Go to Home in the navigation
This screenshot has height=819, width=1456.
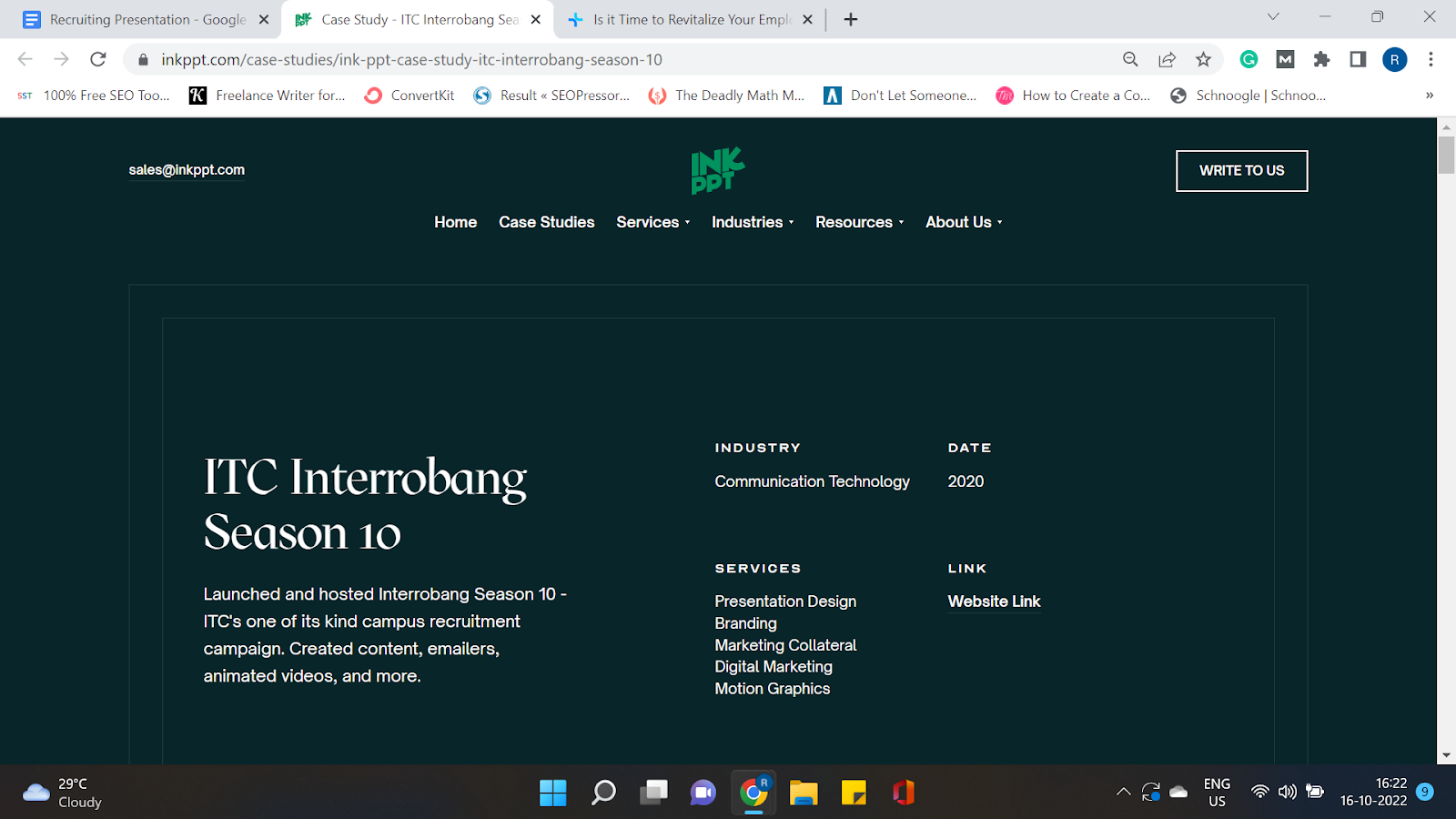tap(455, 222)
